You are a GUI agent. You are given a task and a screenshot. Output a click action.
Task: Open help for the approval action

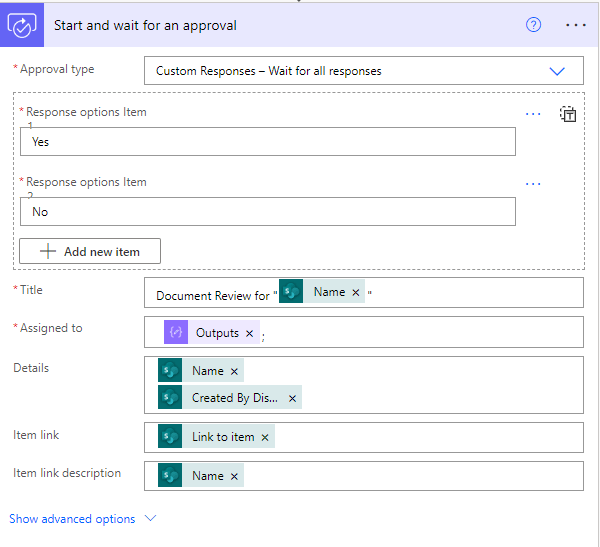(533, 25)
